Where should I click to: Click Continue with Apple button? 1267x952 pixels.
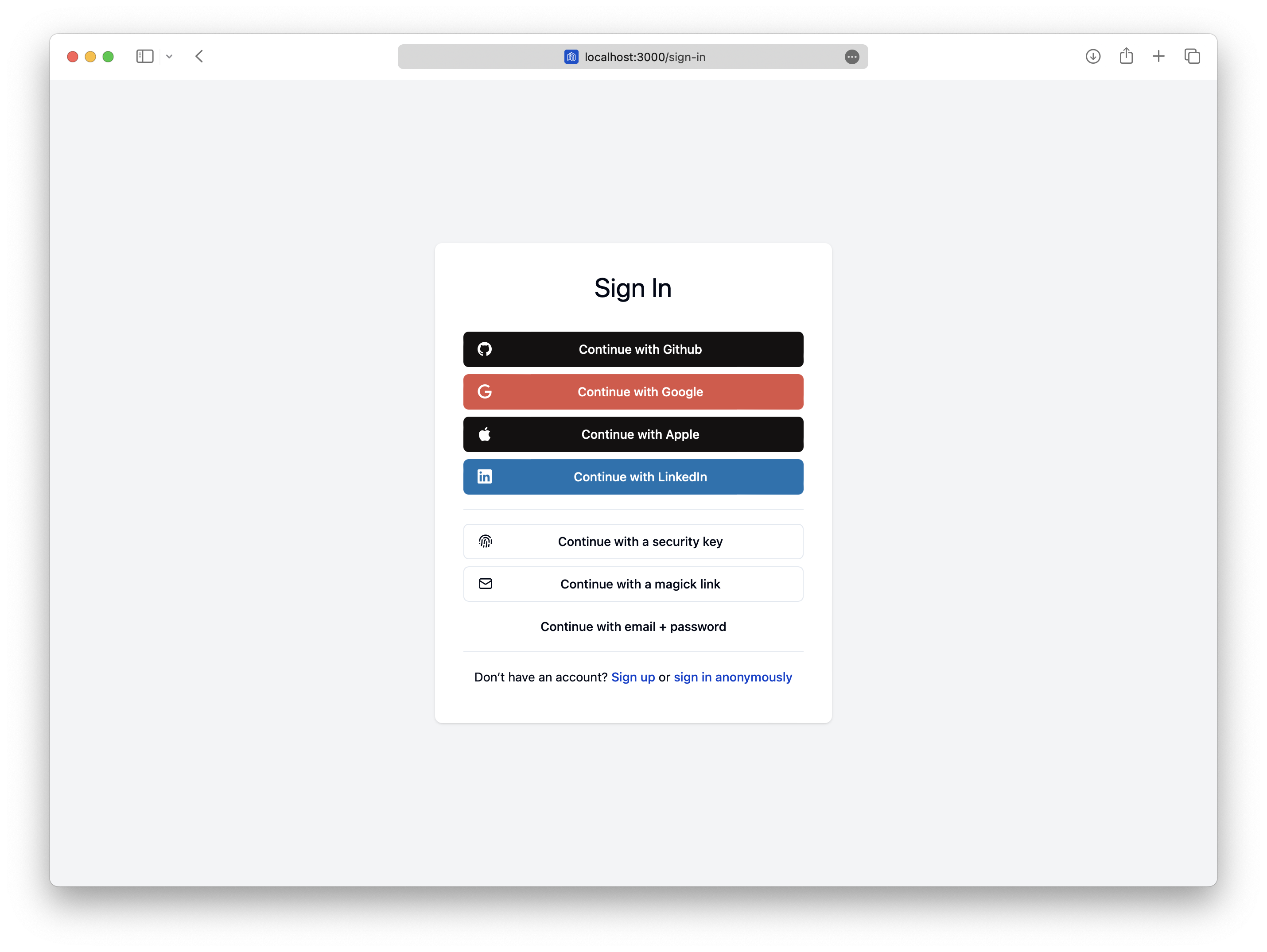633,434
